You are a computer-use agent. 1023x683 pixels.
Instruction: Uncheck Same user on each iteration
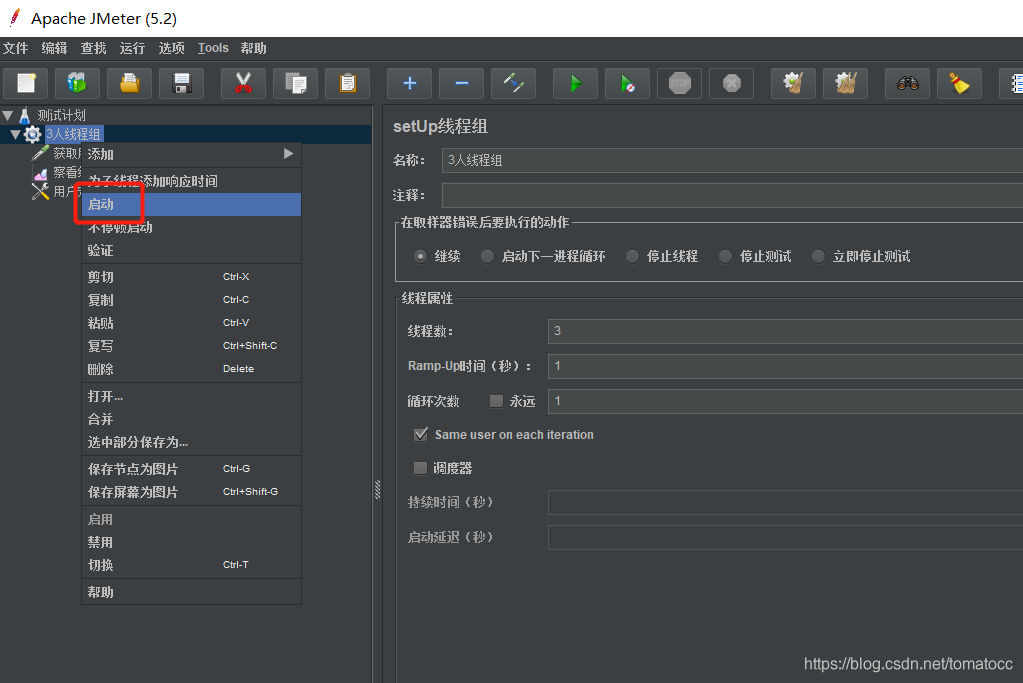421,434
